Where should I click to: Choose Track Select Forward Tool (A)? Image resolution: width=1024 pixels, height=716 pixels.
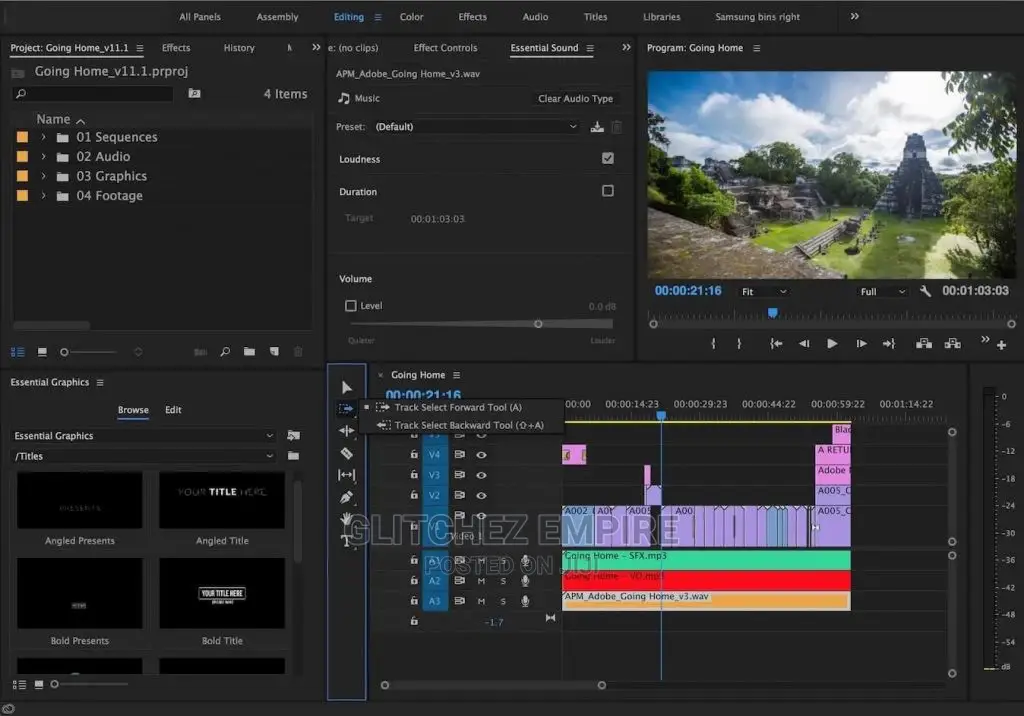458,407
